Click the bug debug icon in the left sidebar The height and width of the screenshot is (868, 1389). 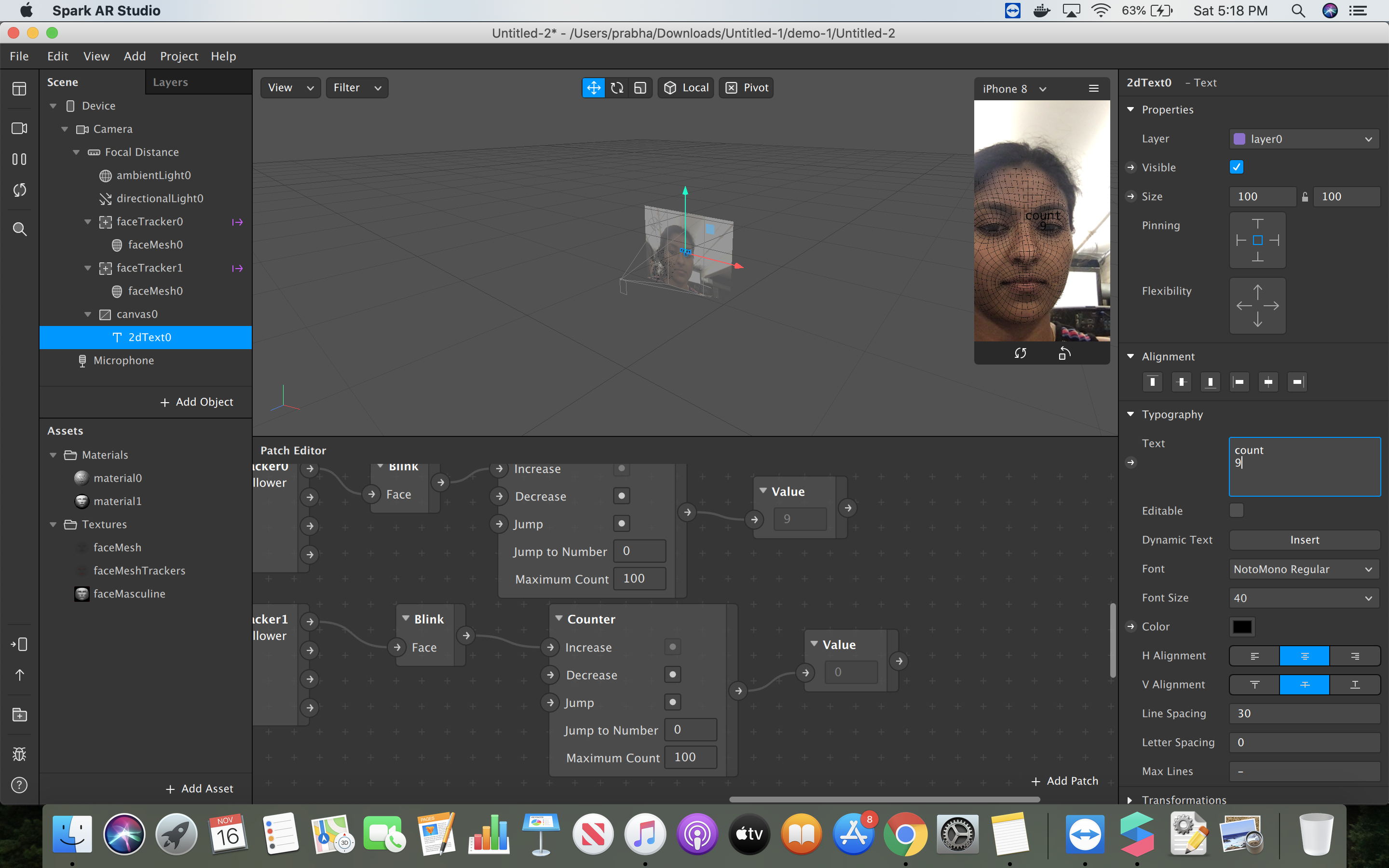pyautogui.click(x=19, y=754)
